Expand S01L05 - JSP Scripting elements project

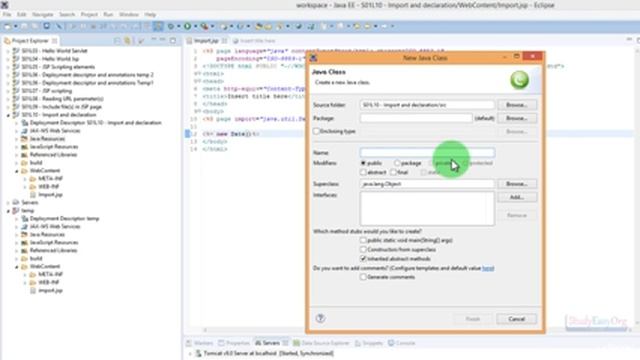coord(8,67)
